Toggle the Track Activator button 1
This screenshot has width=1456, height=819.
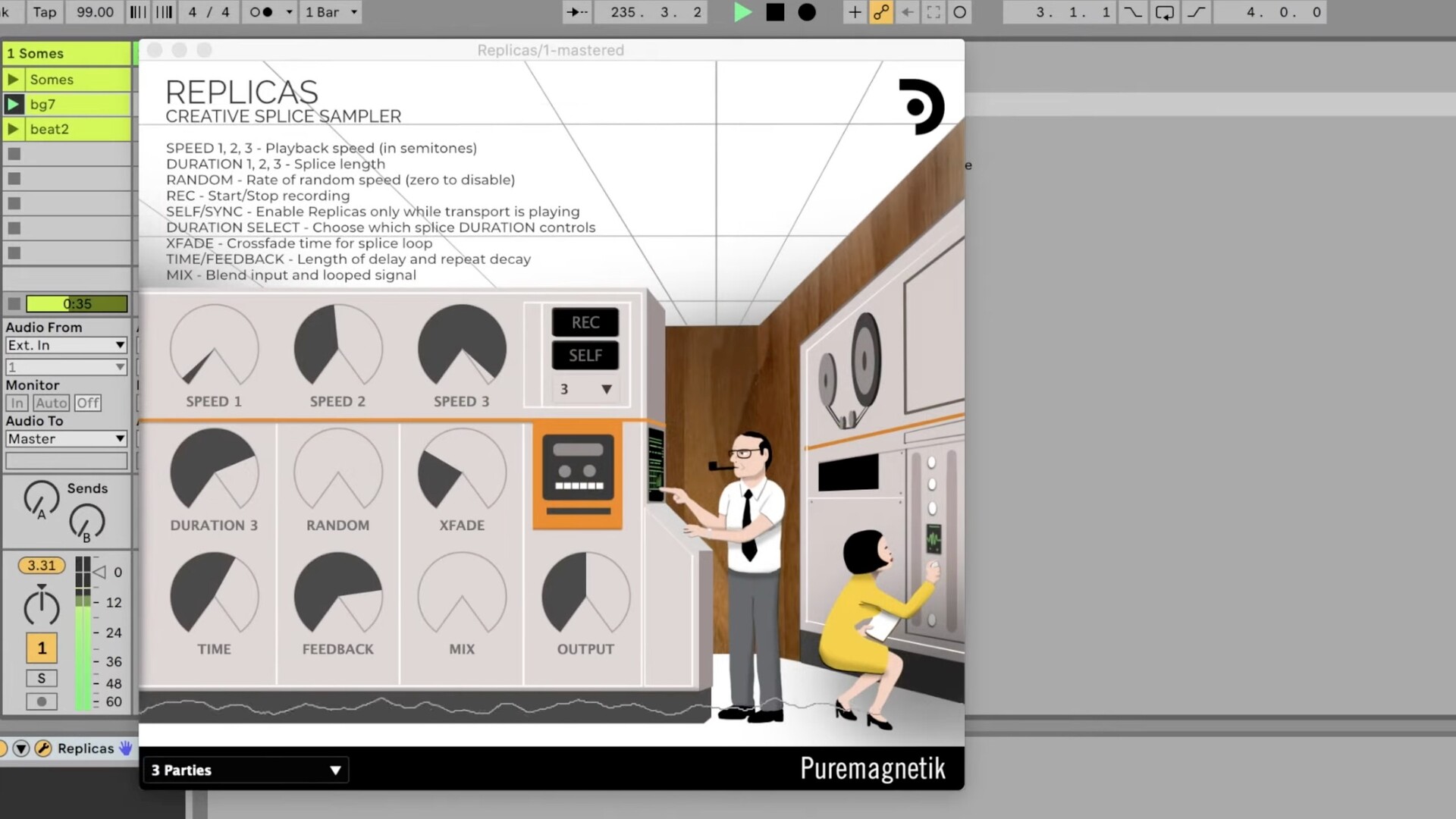[42, 648]
